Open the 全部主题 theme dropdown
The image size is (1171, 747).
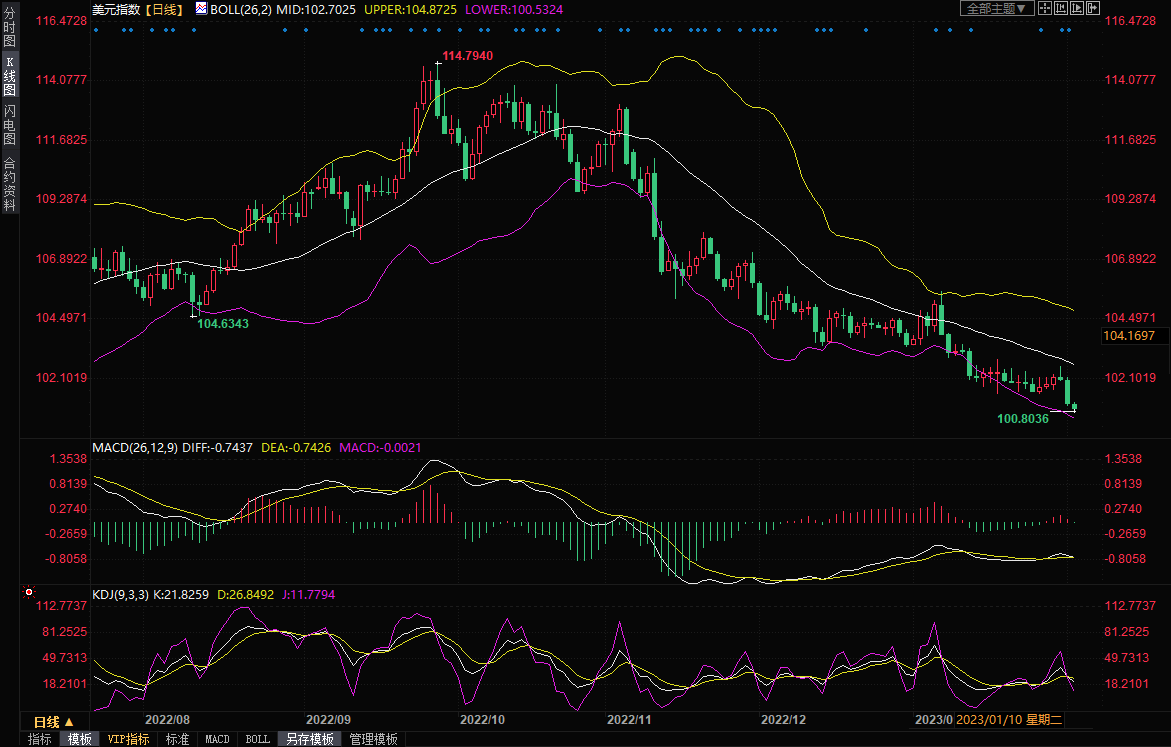pyautogui.click(x=996, y=8)
